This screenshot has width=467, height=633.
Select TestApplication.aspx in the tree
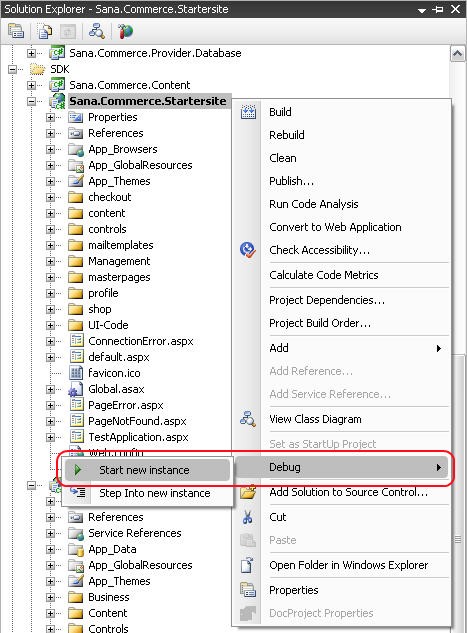[x=138, y=437]
